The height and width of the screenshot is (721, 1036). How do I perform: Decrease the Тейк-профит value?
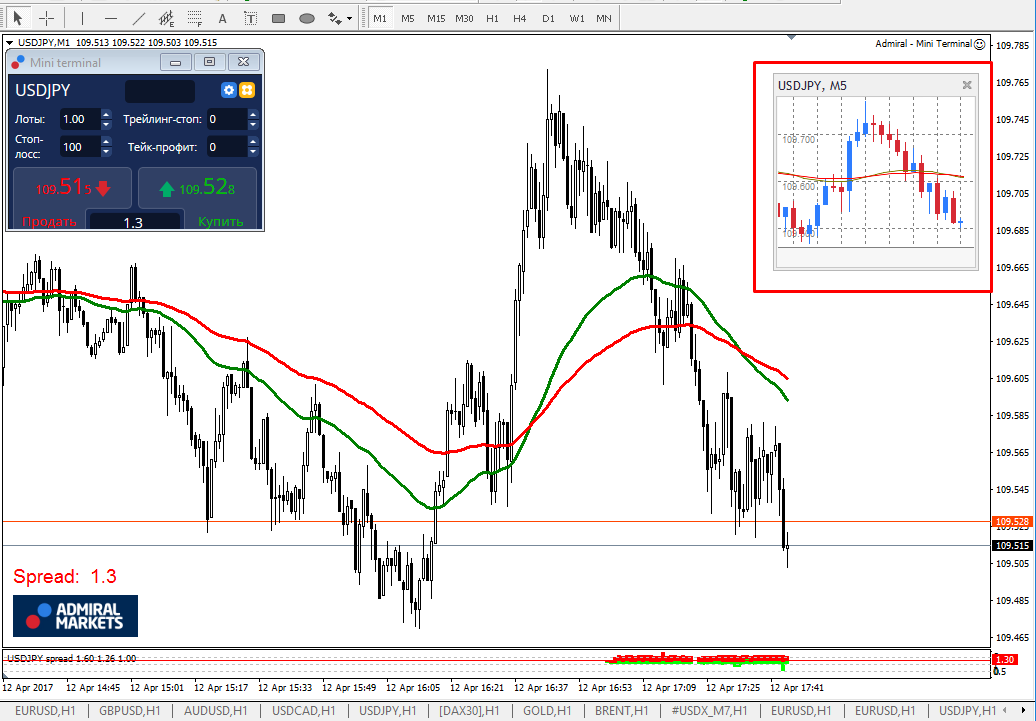pos(253,152)
